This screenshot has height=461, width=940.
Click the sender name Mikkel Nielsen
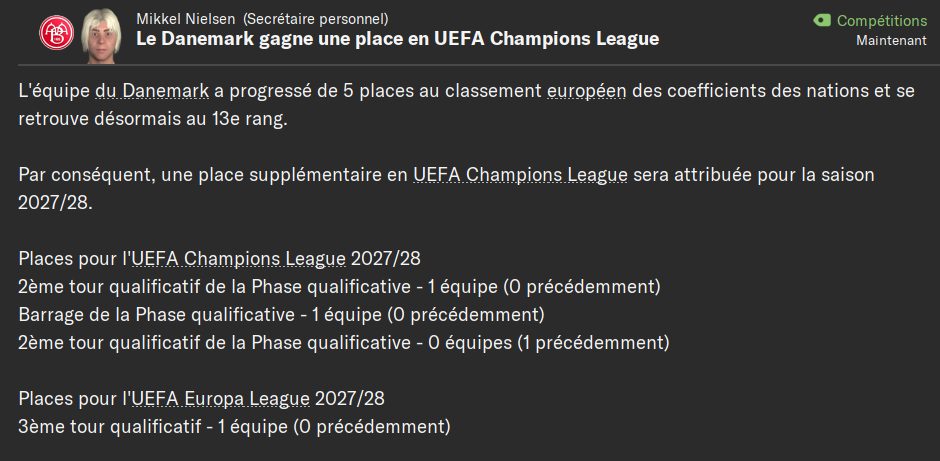186,19
